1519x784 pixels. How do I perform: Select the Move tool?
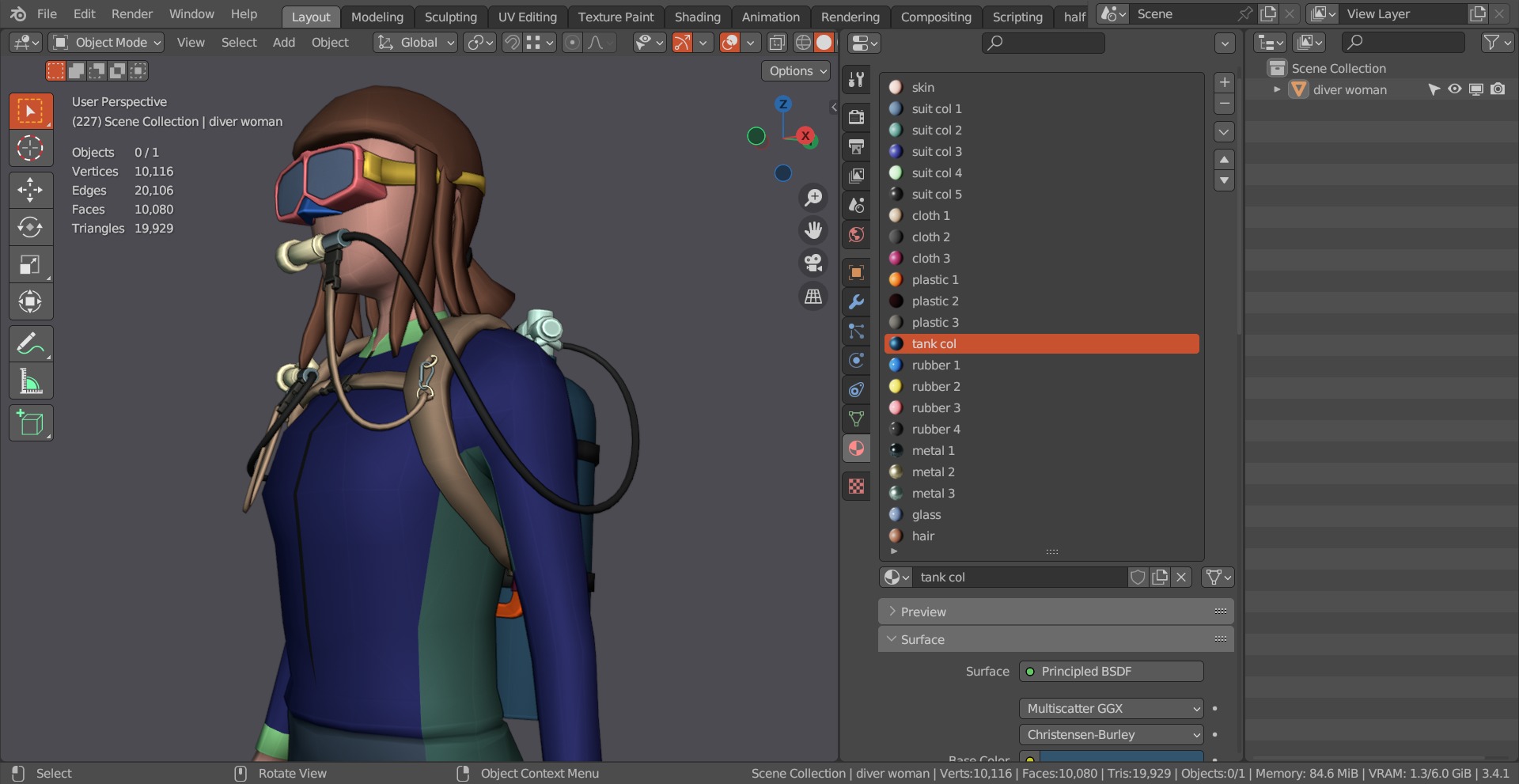coord(31,190)
